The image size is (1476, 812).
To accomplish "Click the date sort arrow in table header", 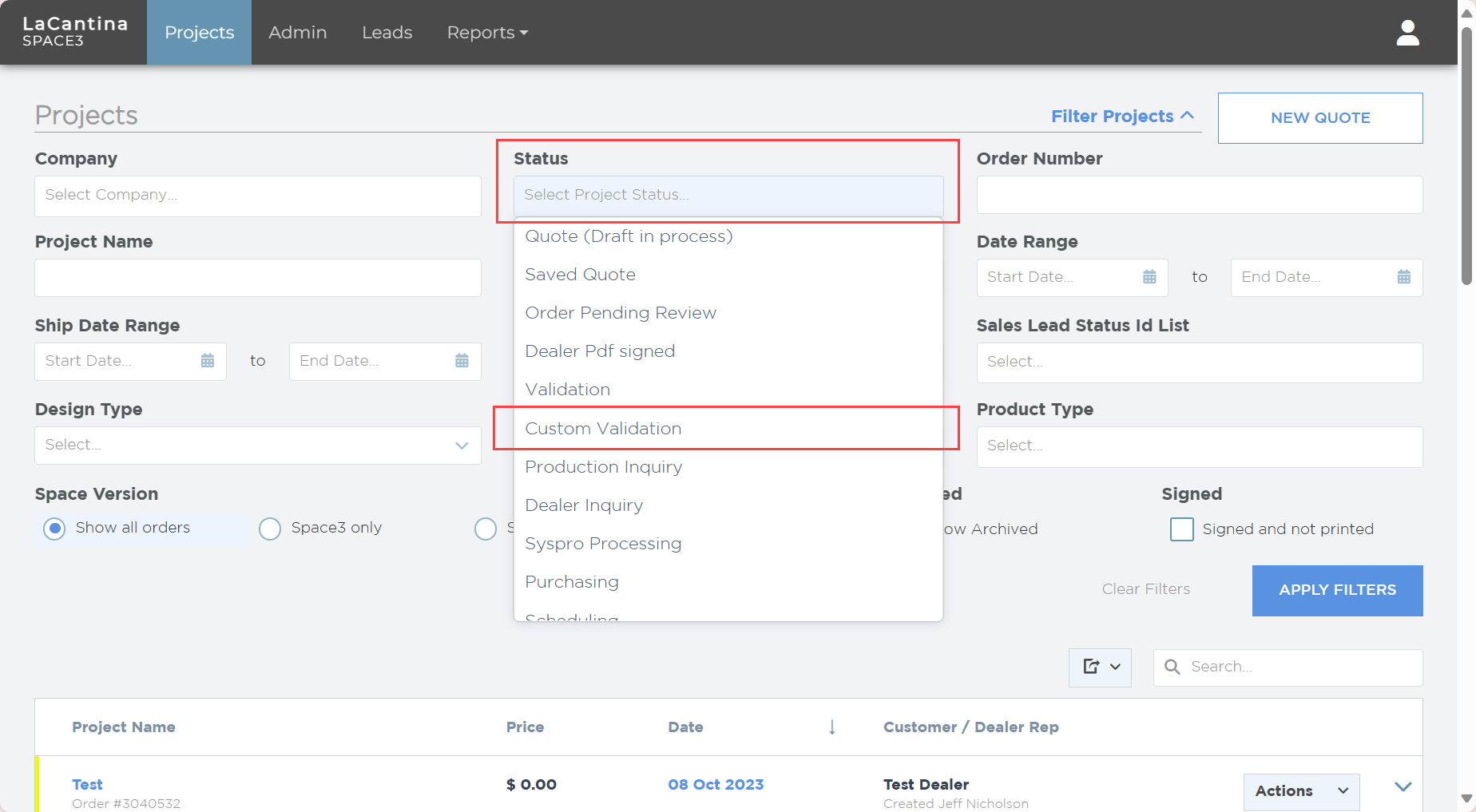I will pyautogui.click(x=831, y=727).
